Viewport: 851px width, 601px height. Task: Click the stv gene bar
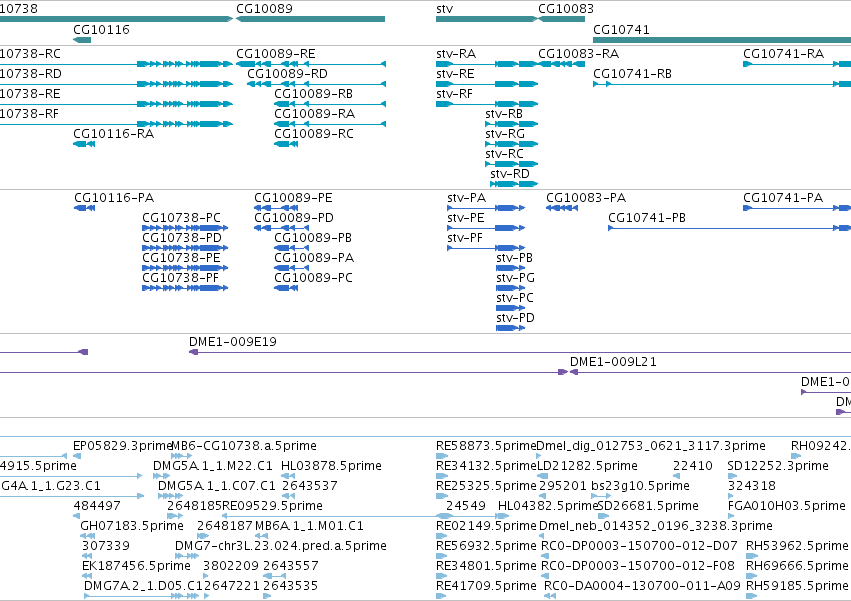point(486,19)
